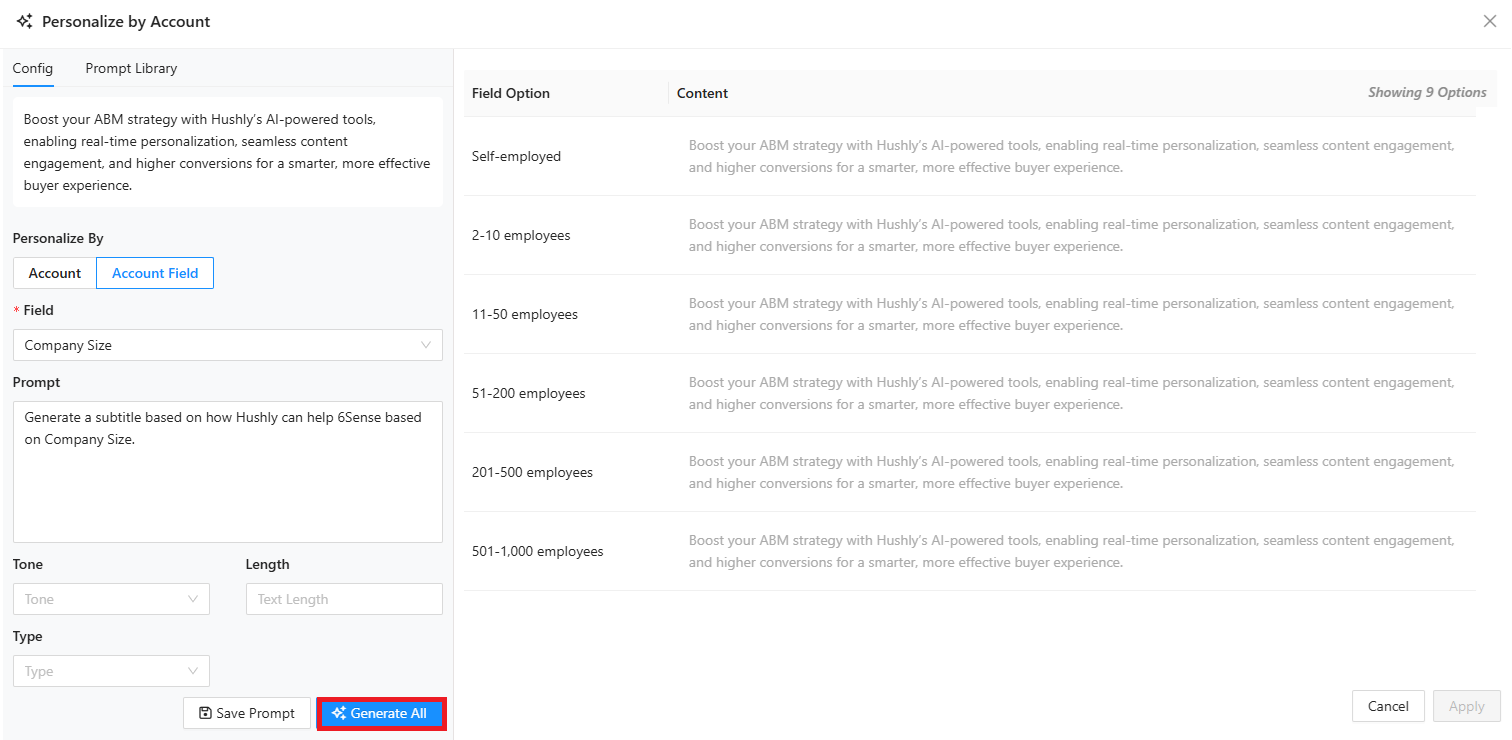Click the Personalize By label
The height and width of the screenshot is (740, 1512).
click(x=58, y=238)
